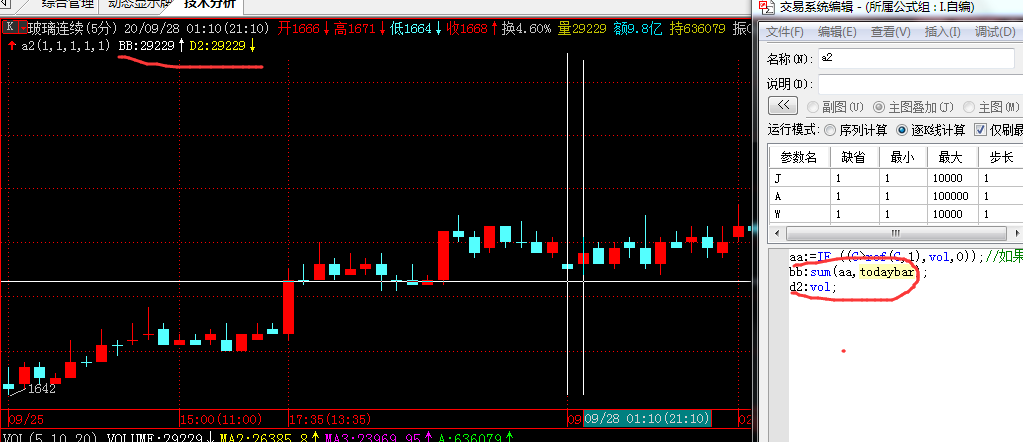Image resolution: width=1023 pixels, height=442 pixels.
Task: Click the K chart-type button
Action: coord(10,28)
